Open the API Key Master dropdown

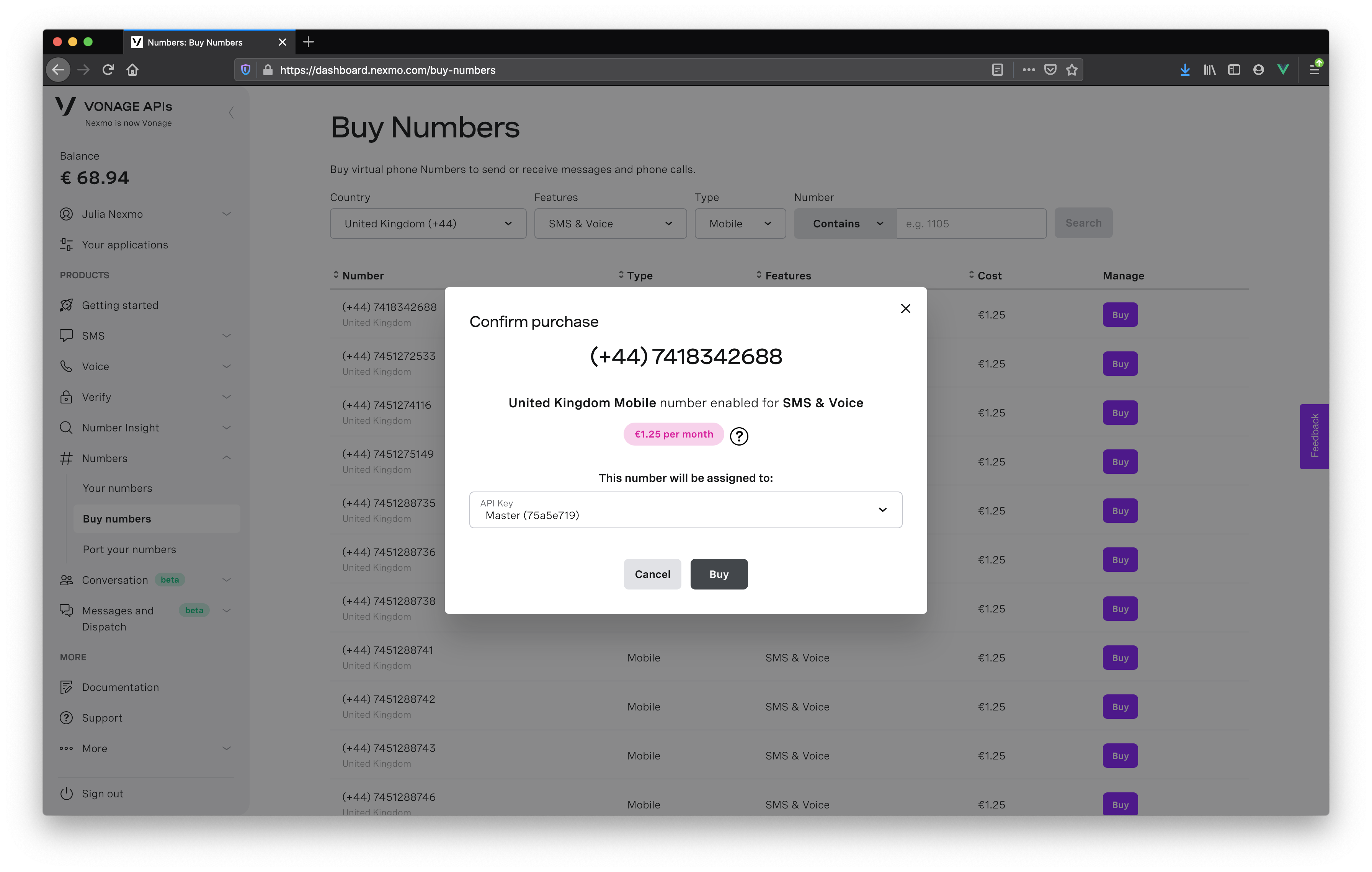[686, 510]
